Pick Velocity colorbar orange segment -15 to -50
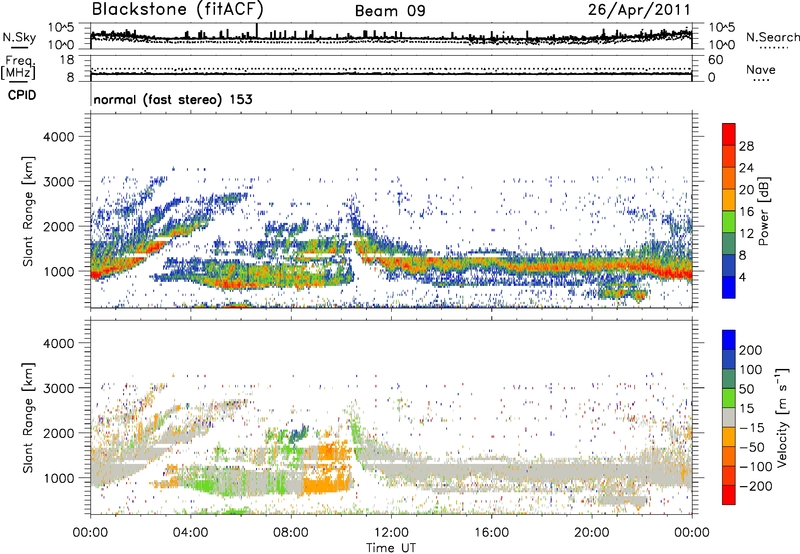800x554 pixels. click(729, 437)
